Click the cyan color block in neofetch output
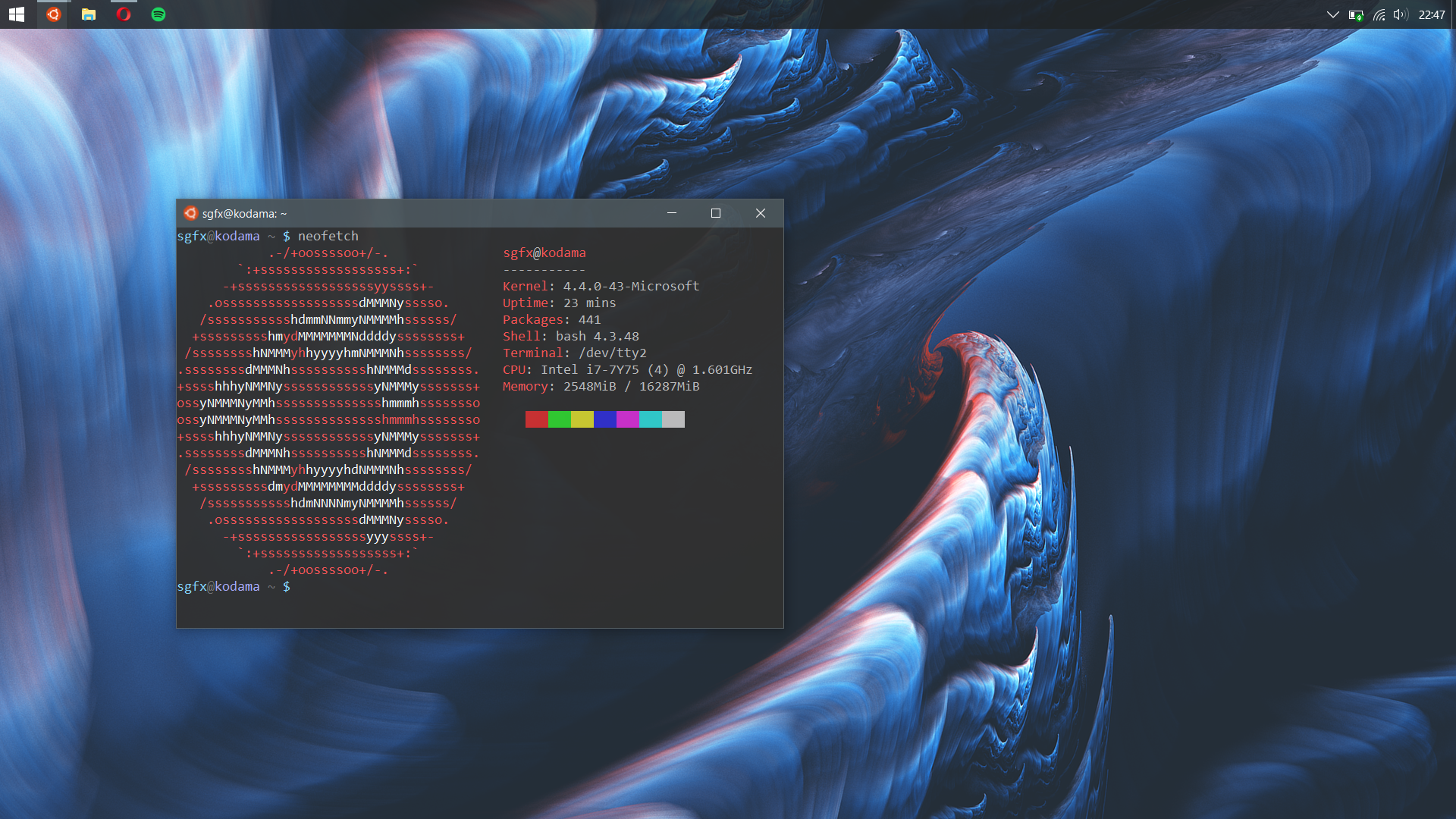Image resolution: width=1456 pixels, height=819 pixels. (x=651, y=419)
